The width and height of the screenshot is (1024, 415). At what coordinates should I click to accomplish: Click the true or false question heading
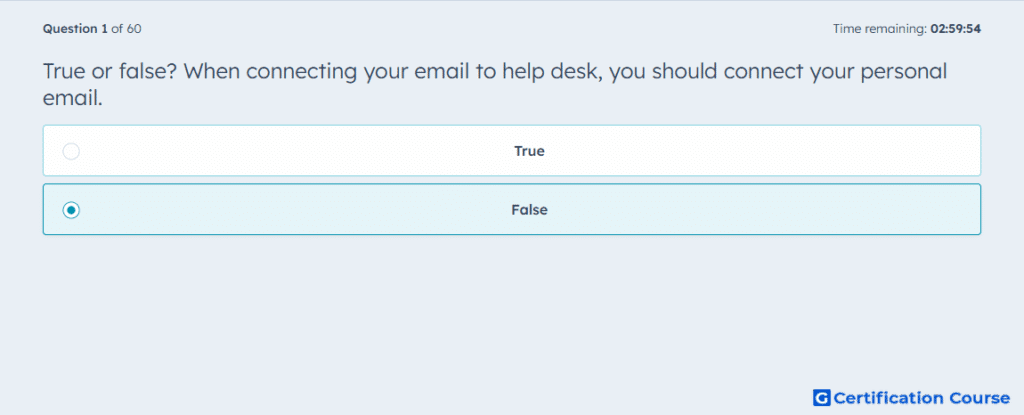point(495,84)
